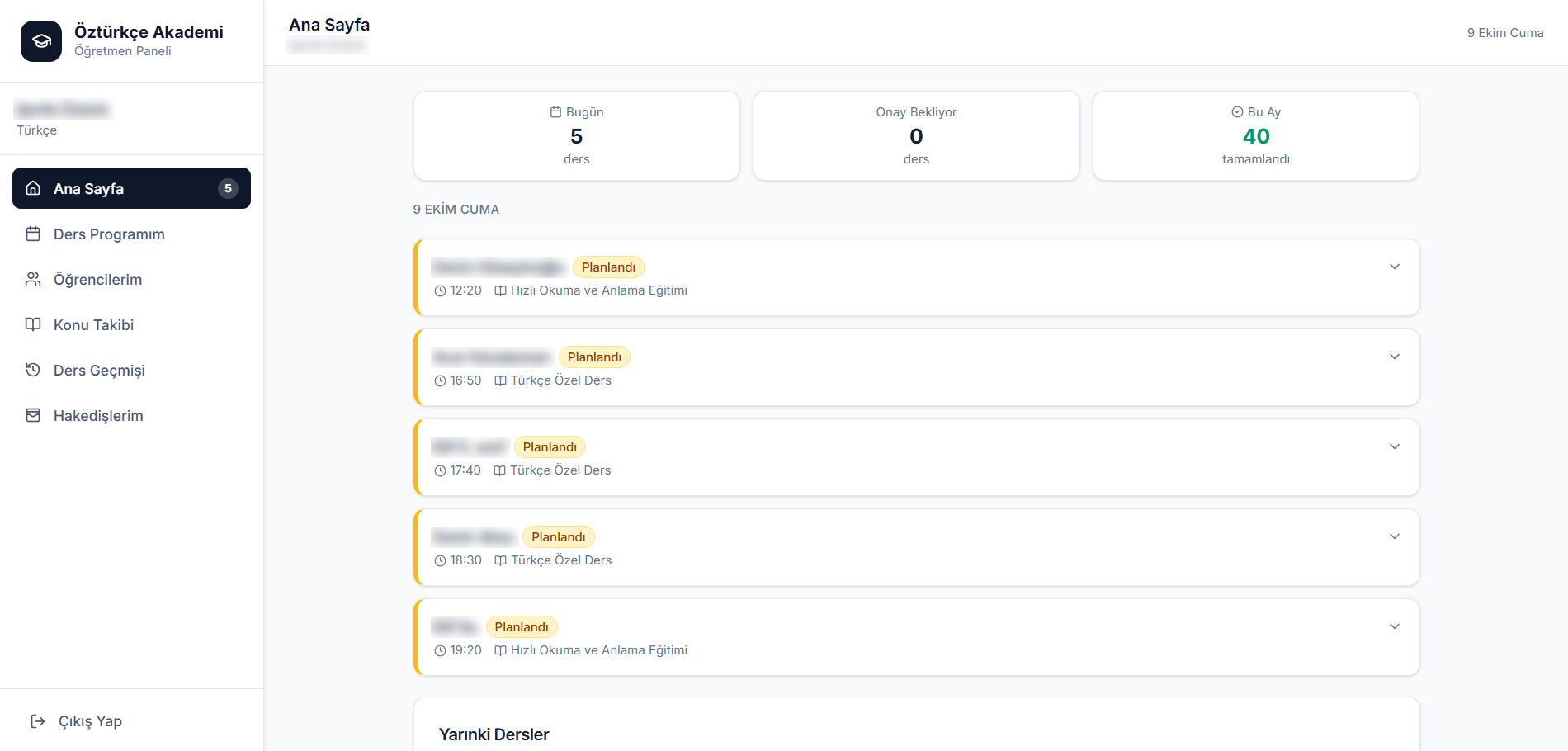The width and height of the screenshot is (1568, 751).
Task: Expand the 12:20 lesson card chevron
Action: 1395,267
